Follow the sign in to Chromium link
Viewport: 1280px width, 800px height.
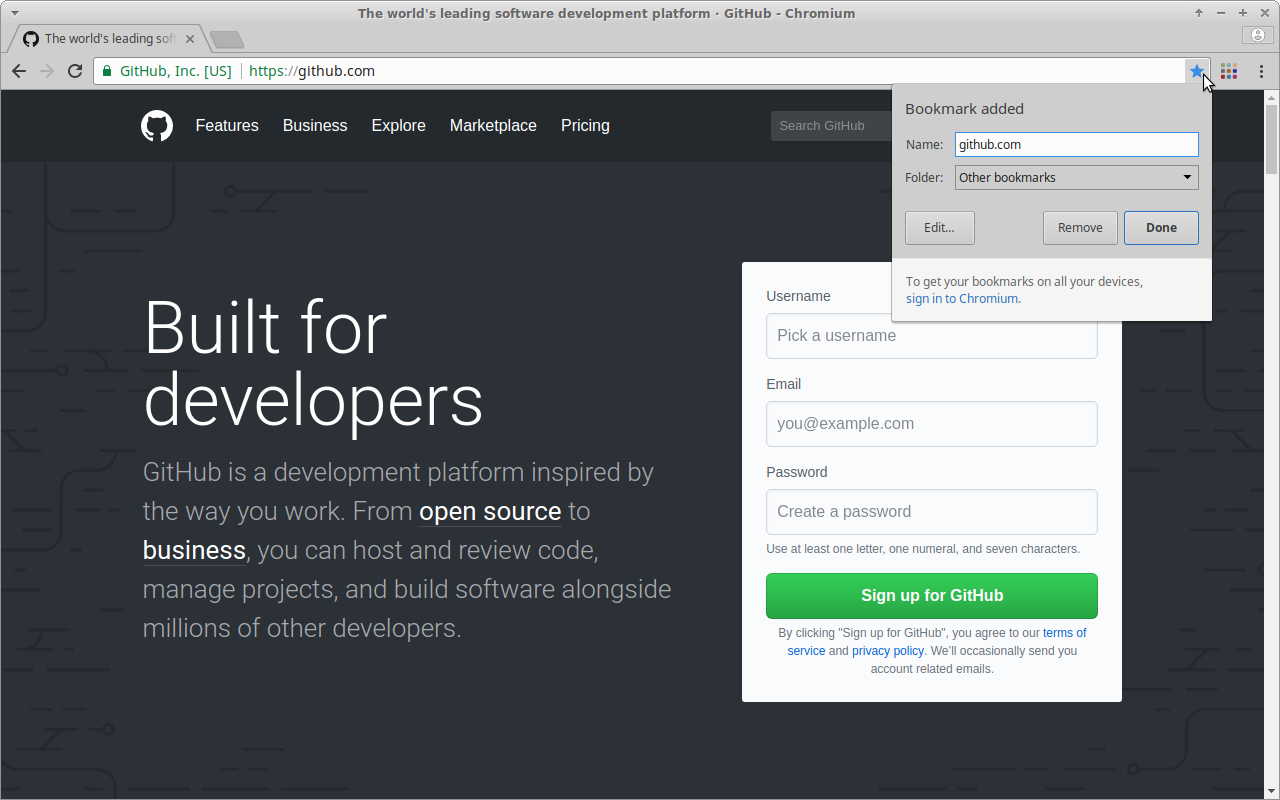click(x=962, y=299)
